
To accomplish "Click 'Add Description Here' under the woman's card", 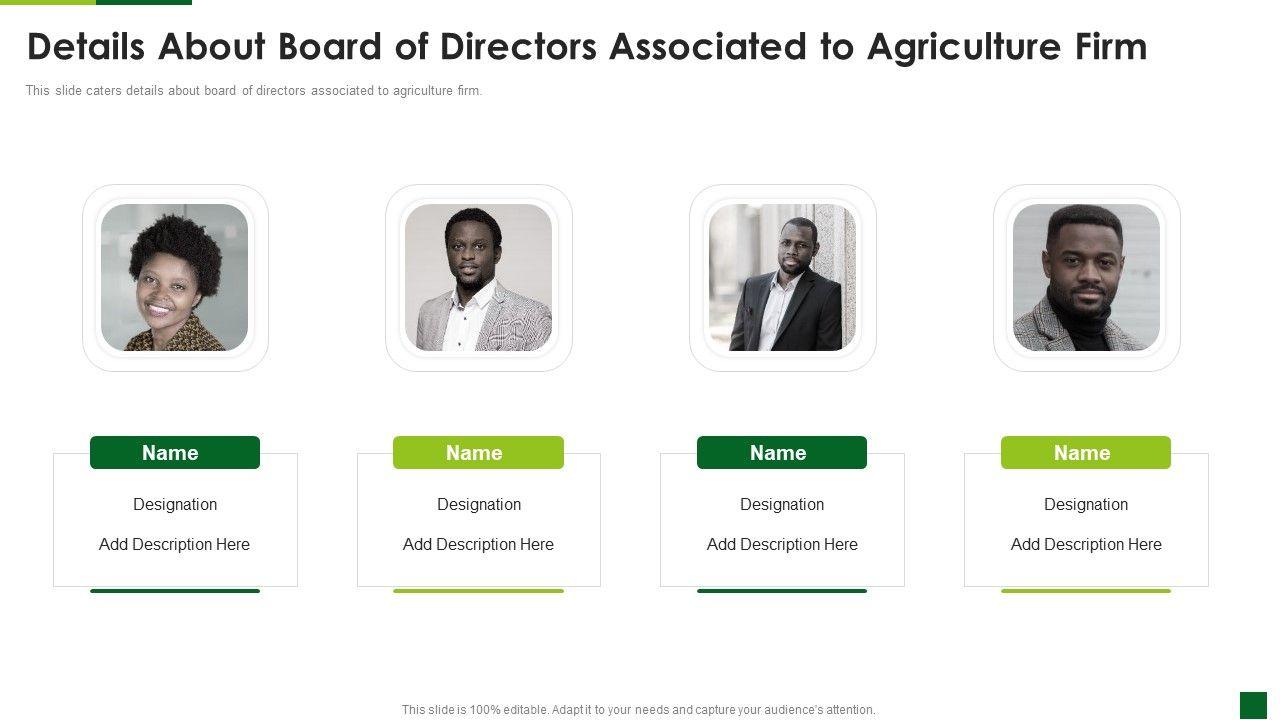I will pos(174,545).
